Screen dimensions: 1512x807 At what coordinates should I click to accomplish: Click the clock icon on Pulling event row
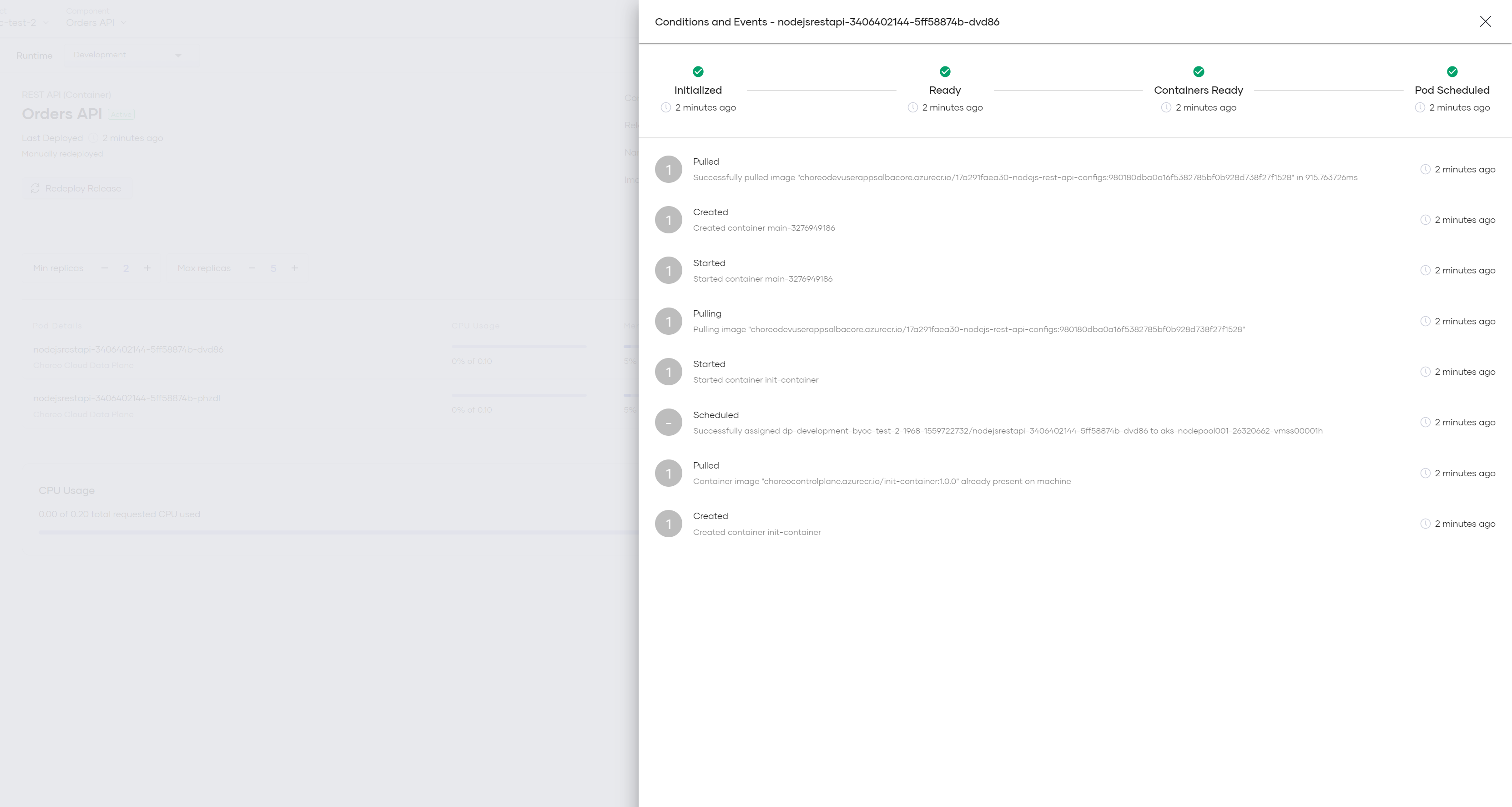tap(1425, 321)
